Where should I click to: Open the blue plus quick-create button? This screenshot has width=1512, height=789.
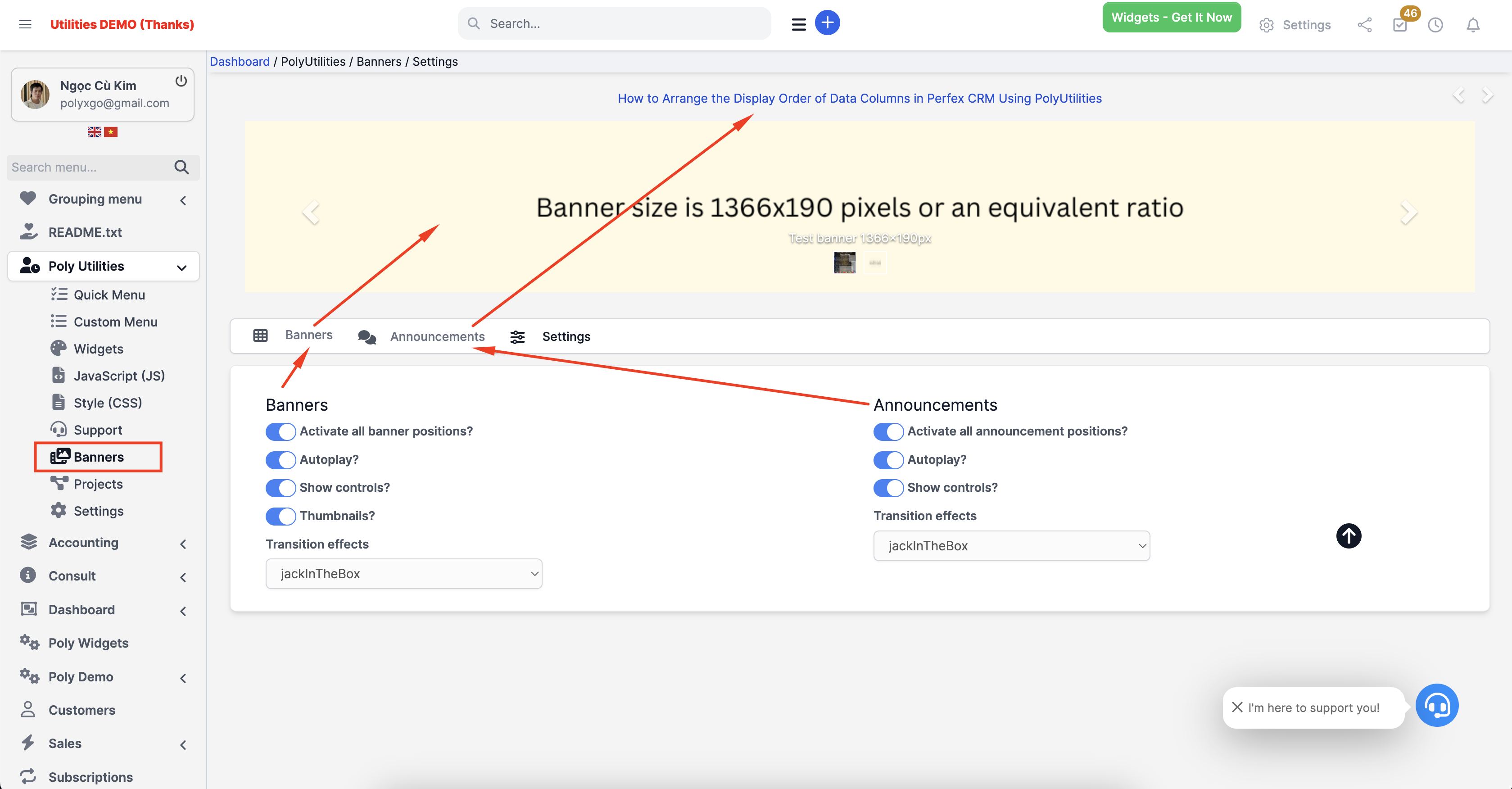coord(828,23)
